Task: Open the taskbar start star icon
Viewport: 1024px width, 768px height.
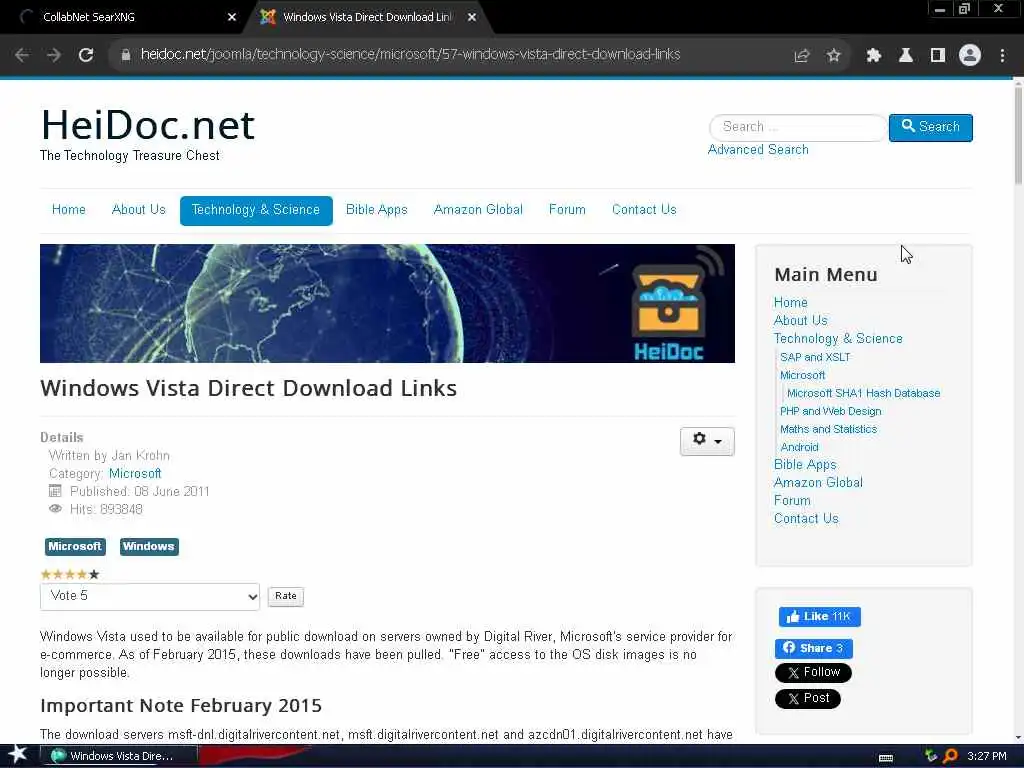Action: 18,756
